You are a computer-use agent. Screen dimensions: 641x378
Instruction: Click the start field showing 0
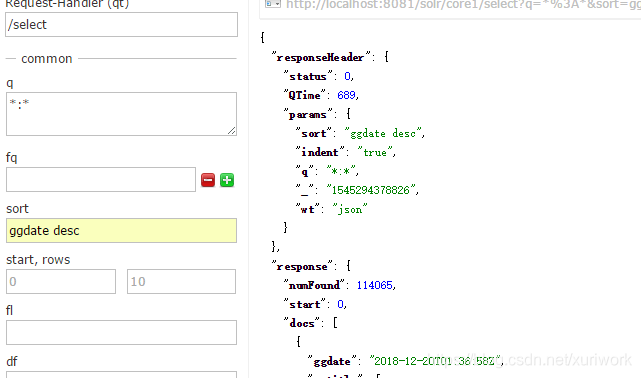[61, 281]
